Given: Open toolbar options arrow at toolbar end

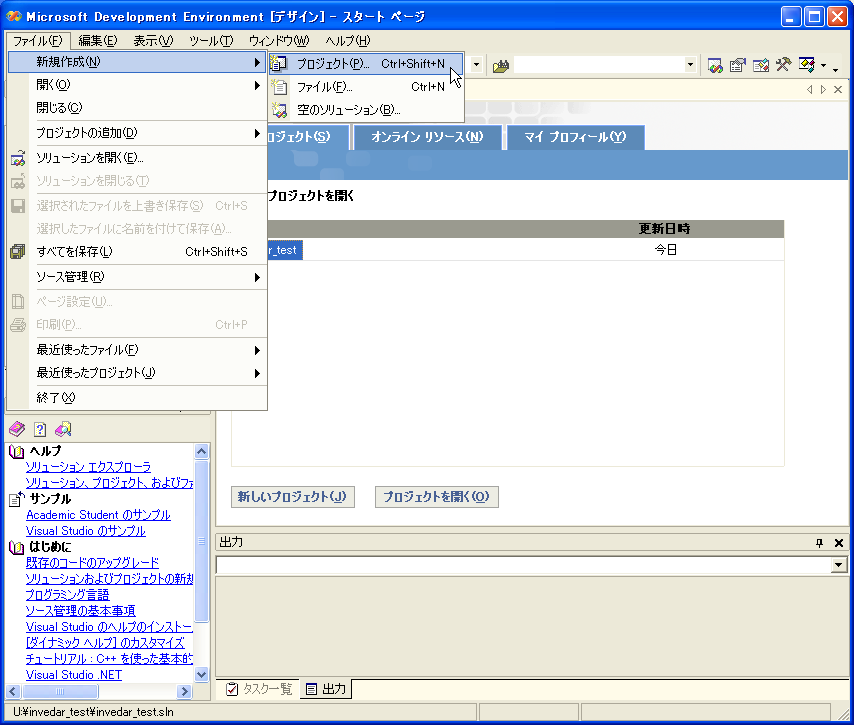Looking at the screenshot, I should pos(835,68).
